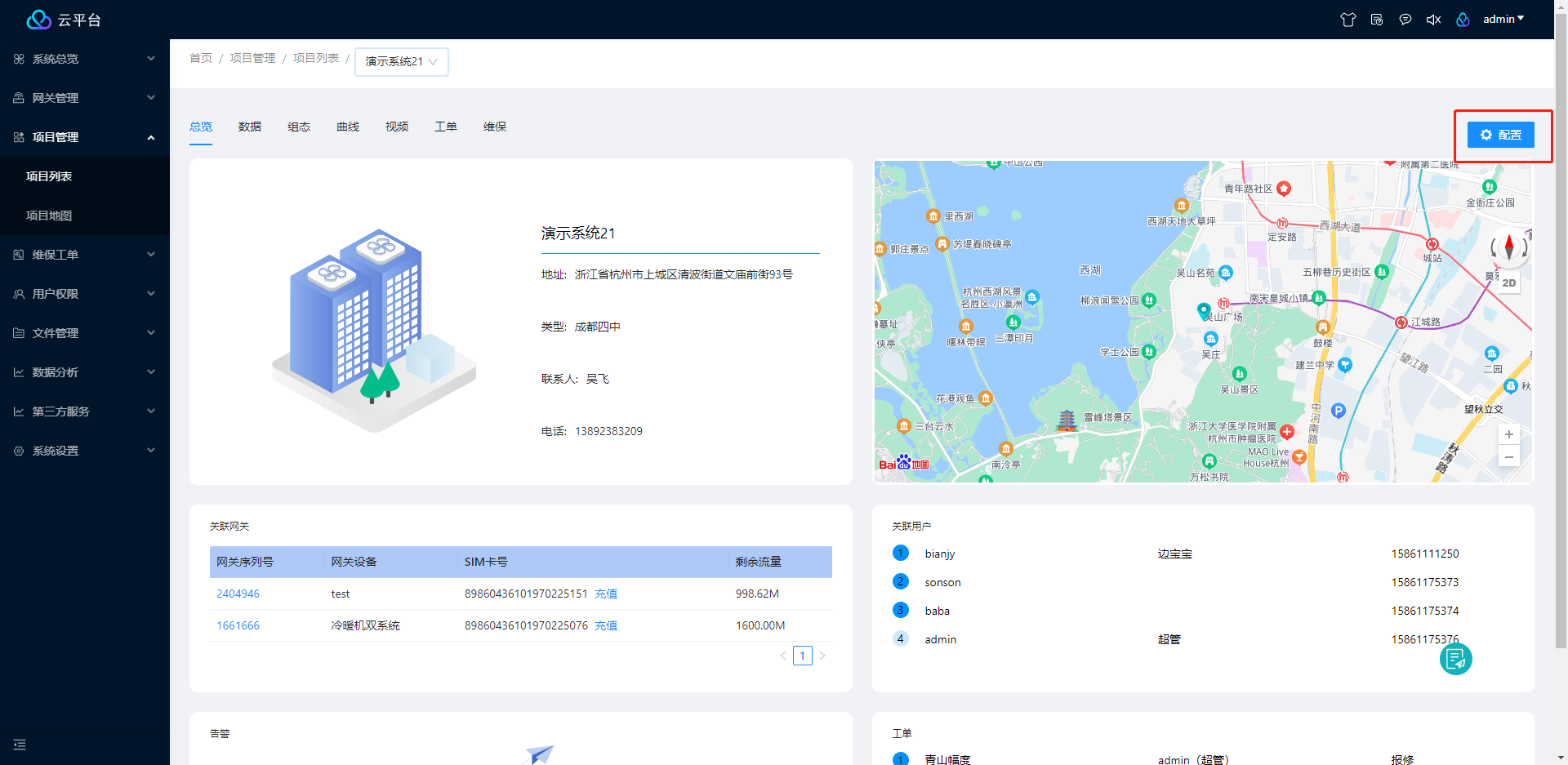Click the gateway management sidebar icon
The width and height of the screenshot is (1568, 765).
[x=19, y=98]
